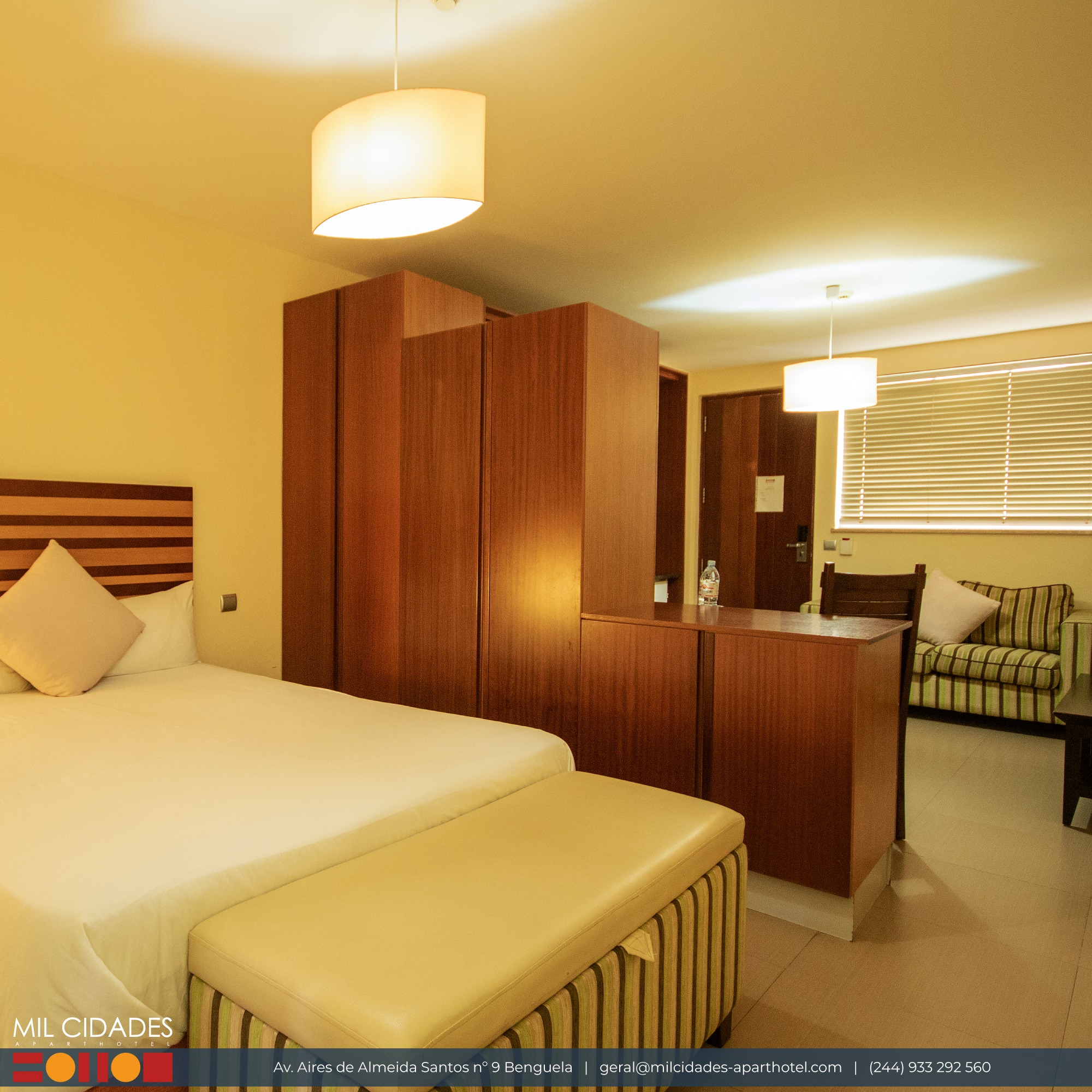The height and width of the screenshot is (1092, 1092).
Task: Click the (244) 933 292 560 phone number
Action: (930, 1067)
